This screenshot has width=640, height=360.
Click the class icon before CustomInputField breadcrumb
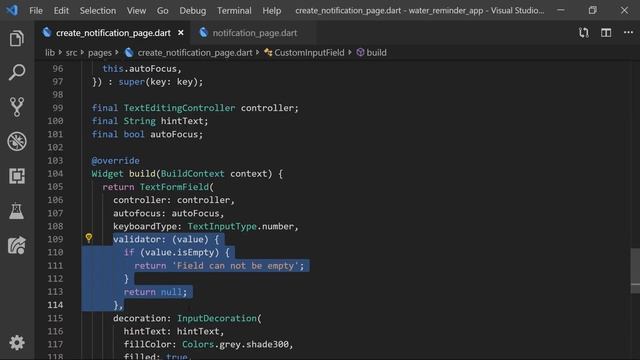268,52
